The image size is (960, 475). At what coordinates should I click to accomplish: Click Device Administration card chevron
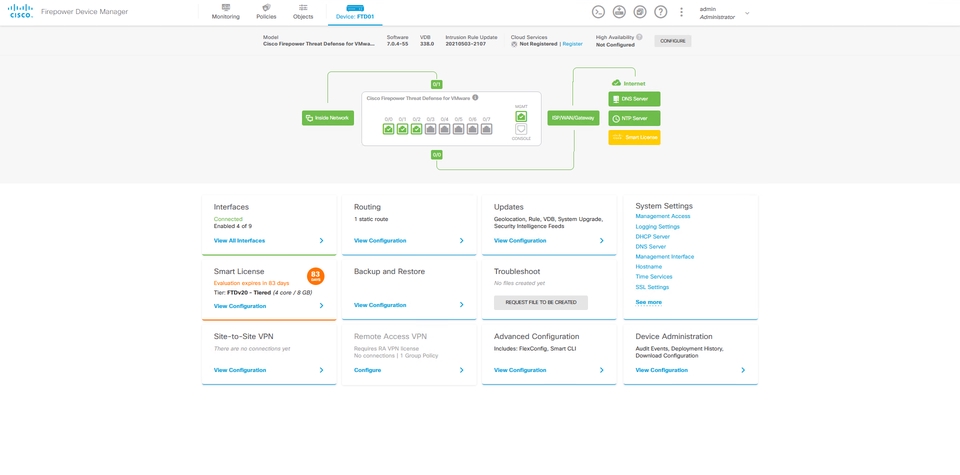(743, 370)
